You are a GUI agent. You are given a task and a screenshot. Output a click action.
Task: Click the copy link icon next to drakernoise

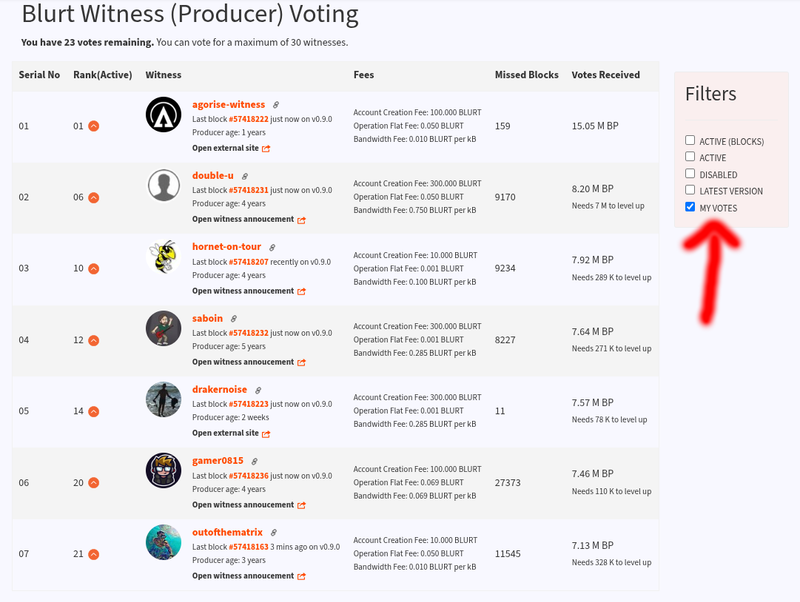pos(258,390)
